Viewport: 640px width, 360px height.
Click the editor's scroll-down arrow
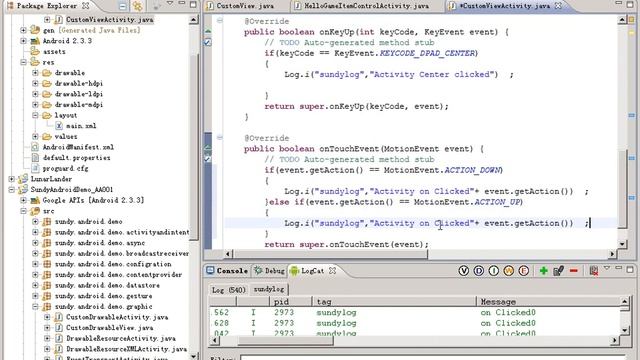click(622, 244)
